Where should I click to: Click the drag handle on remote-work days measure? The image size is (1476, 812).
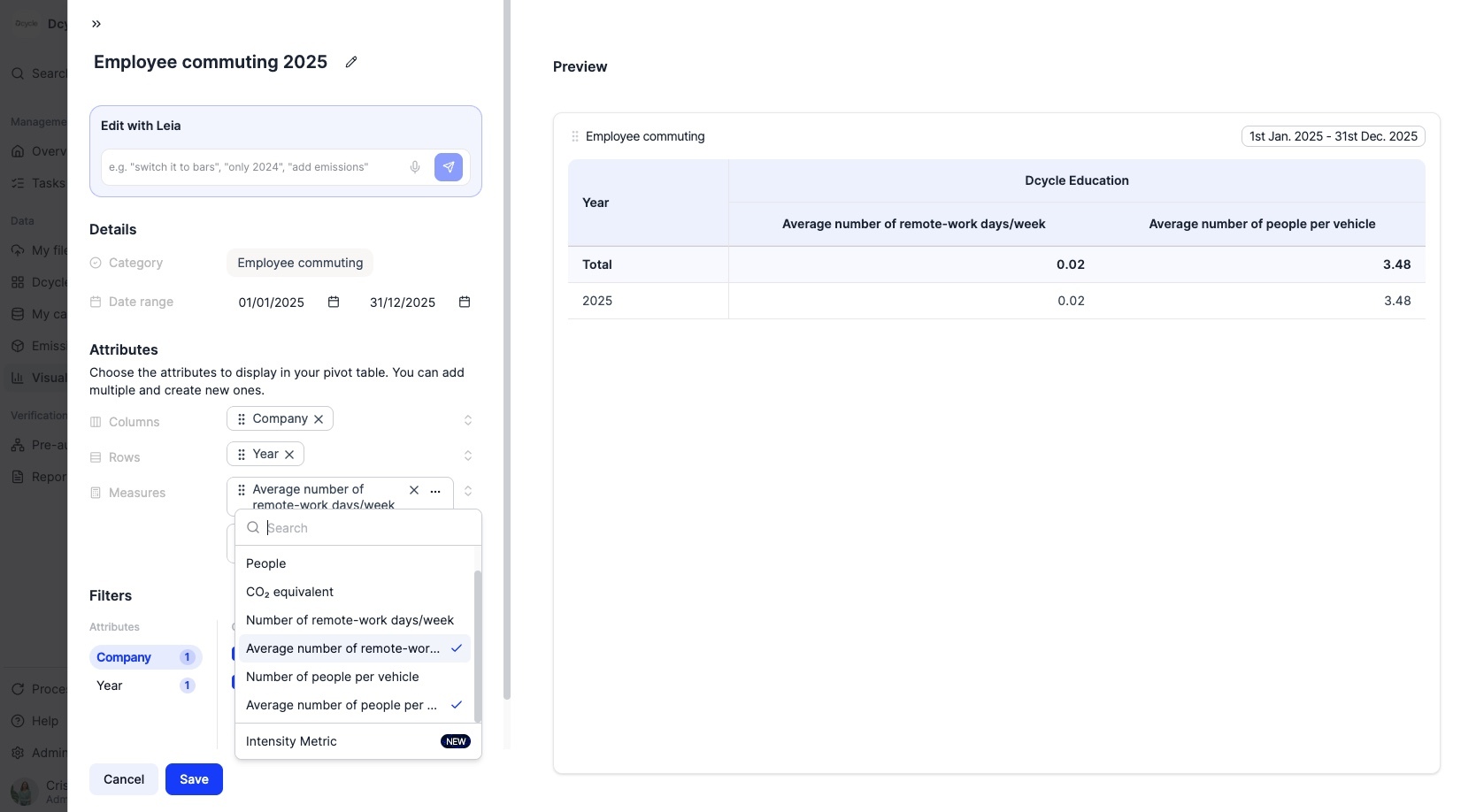tap(242, 490)
